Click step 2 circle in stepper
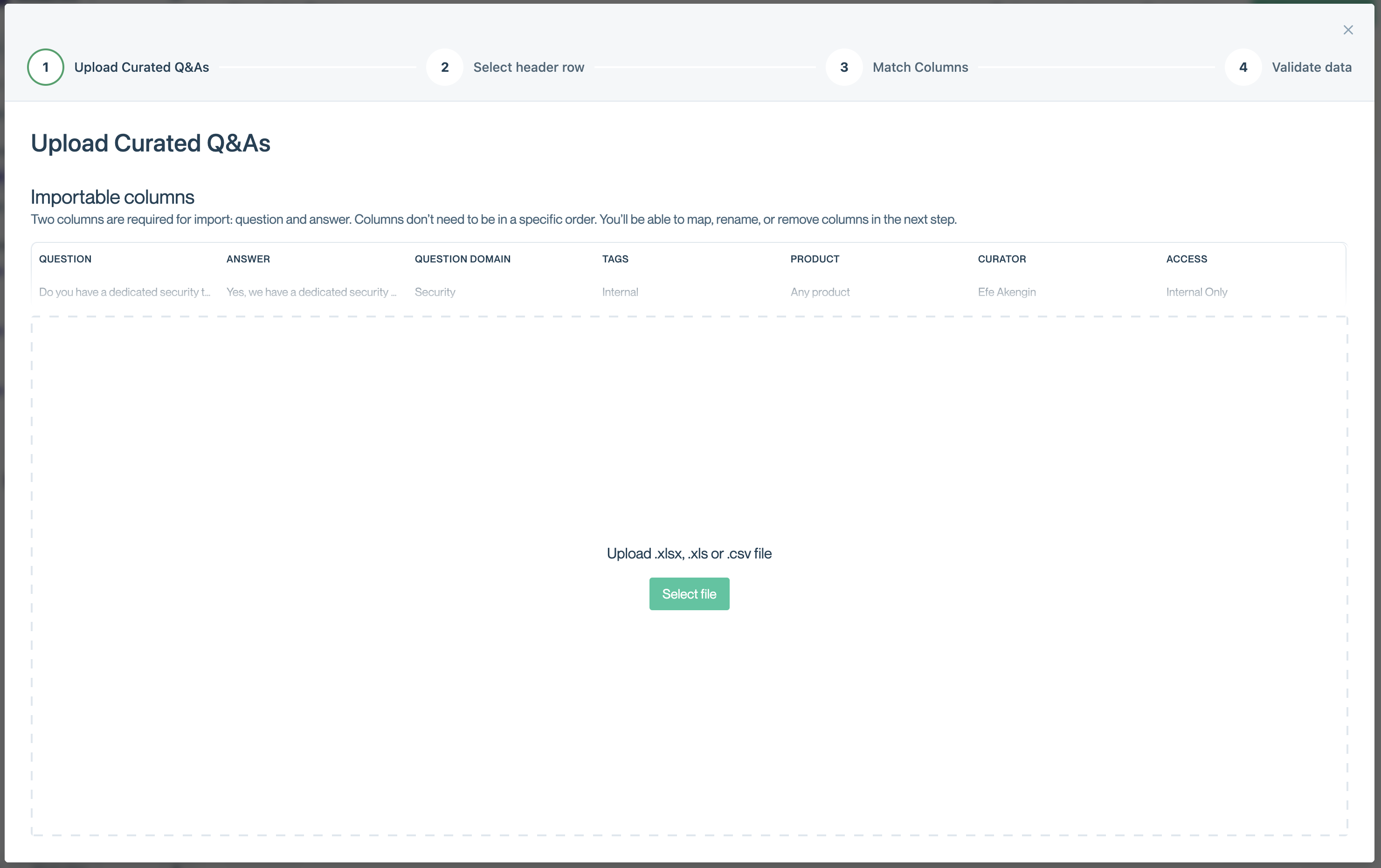1381x868 pixels. 444,67
